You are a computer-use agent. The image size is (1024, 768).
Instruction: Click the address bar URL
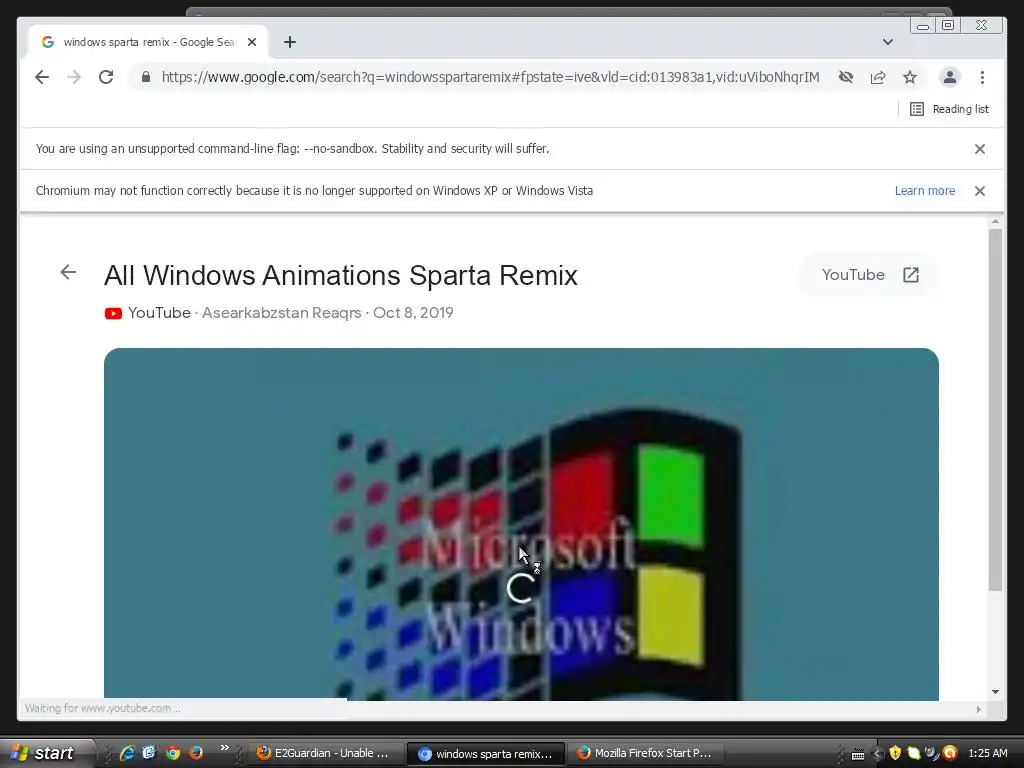490,77
